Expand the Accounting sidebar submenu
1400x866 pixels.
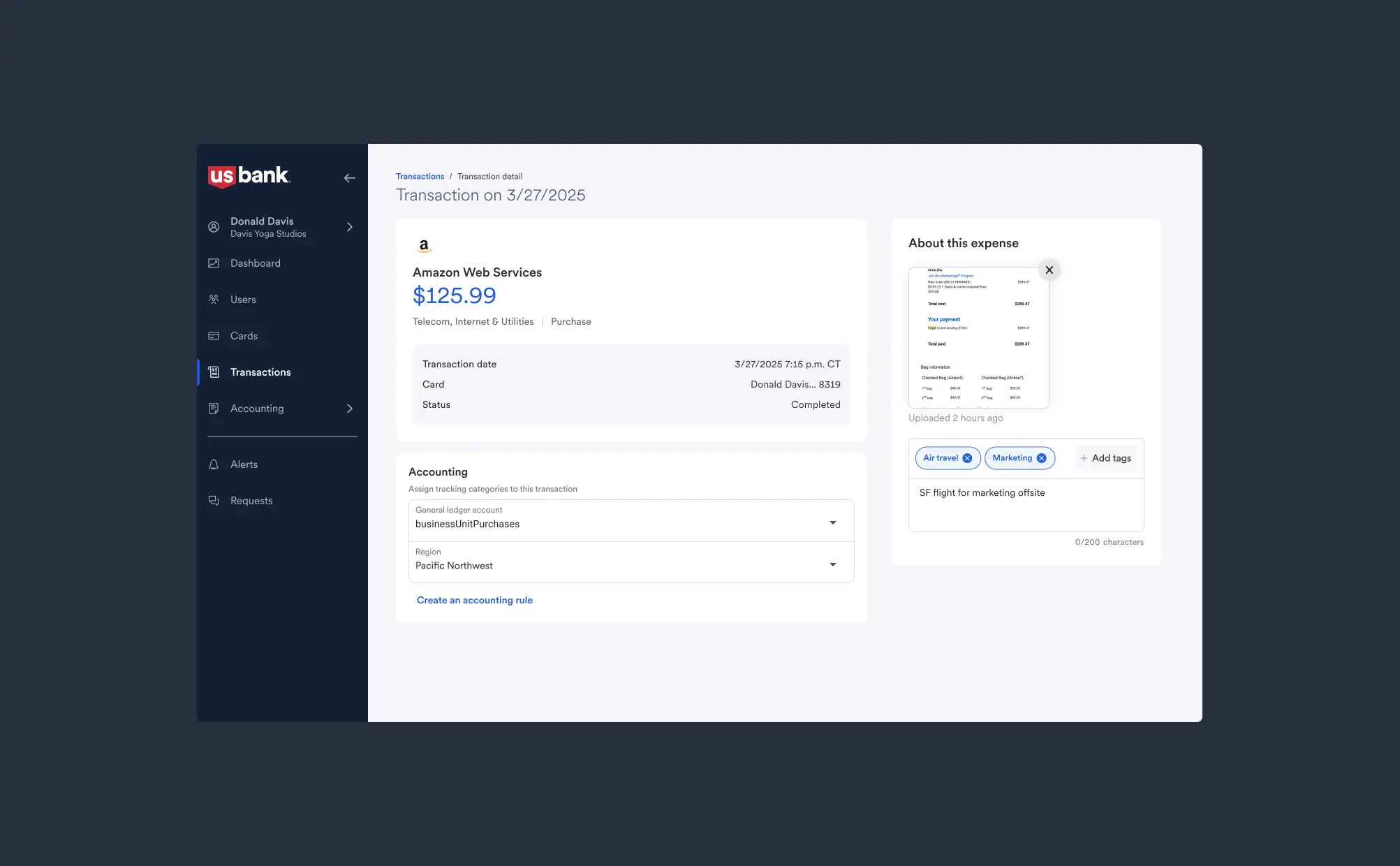(350, 409)
